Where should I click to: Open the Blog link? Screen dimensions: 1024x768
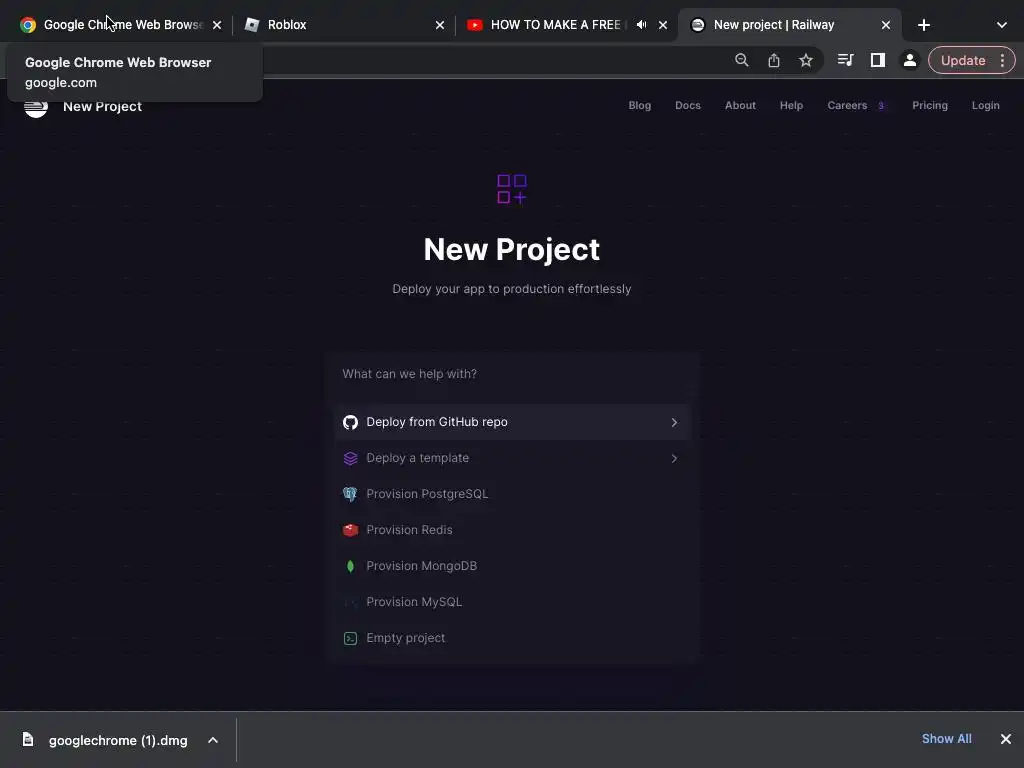(639, 105)
